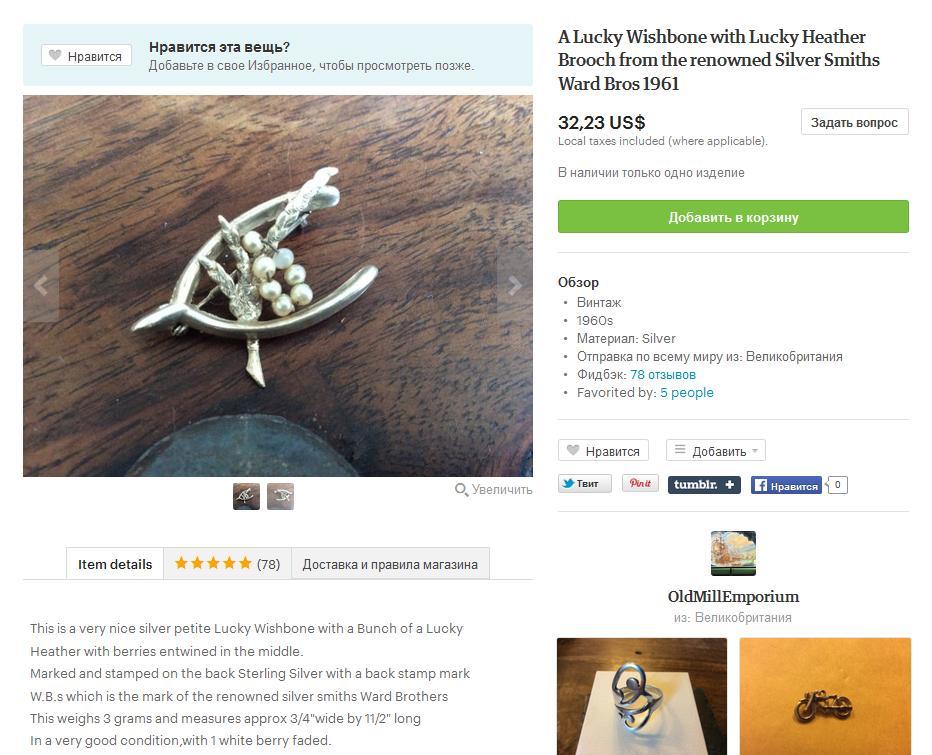Open the 5 people favorited link
The height and width of the screenshot is (755, 932).
(687, 392)
